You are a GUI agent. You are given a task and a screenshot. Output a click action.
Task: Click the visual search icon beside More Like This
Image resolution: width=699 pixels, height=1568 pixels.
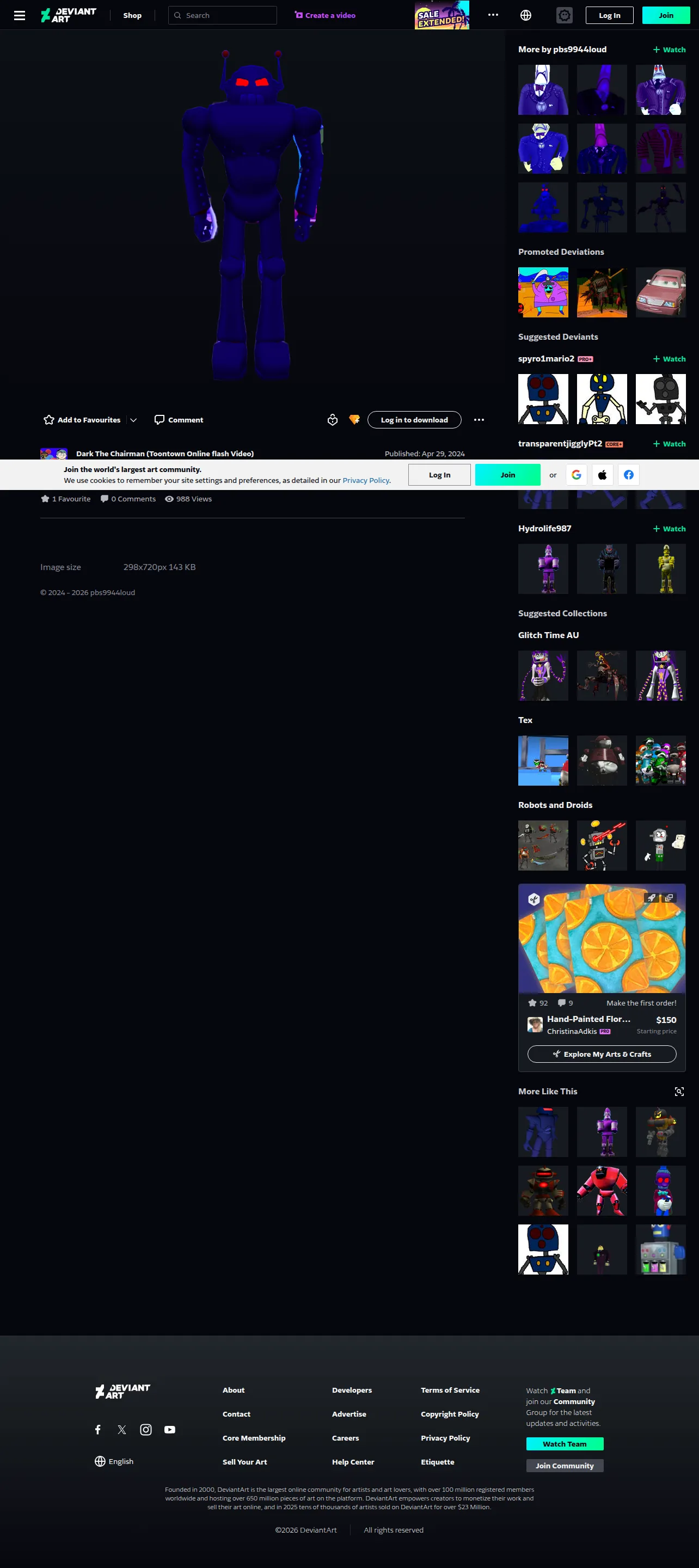679,1092
